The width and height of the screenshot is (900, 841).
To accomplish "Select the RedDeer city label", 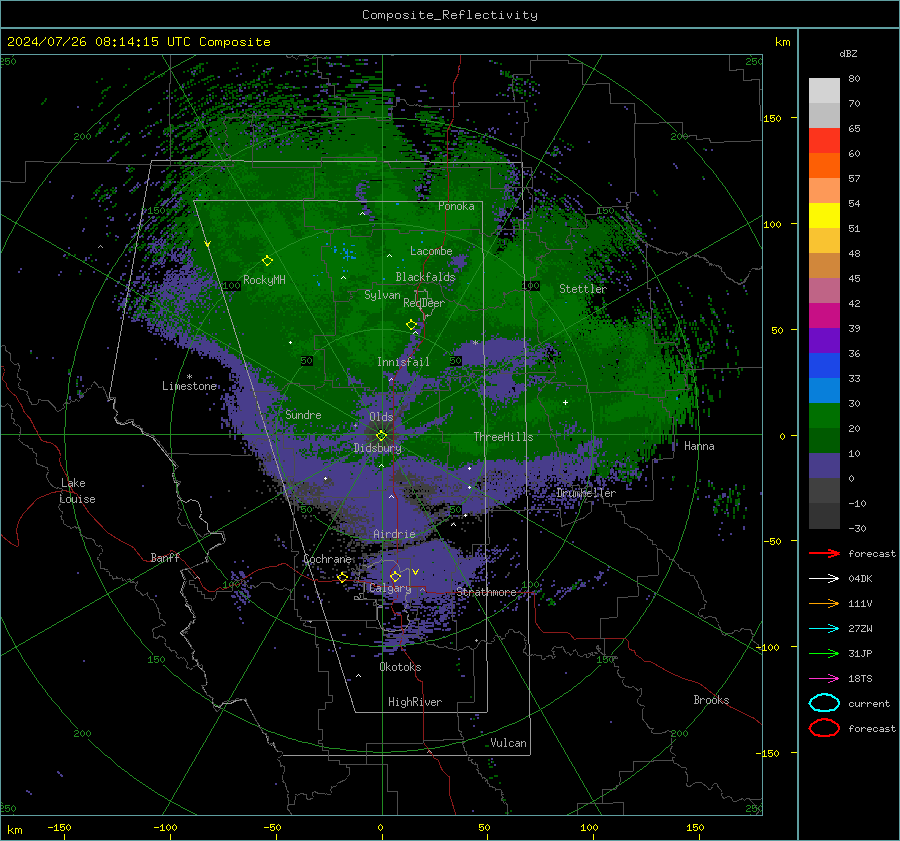I will click(x=424, y=303).
